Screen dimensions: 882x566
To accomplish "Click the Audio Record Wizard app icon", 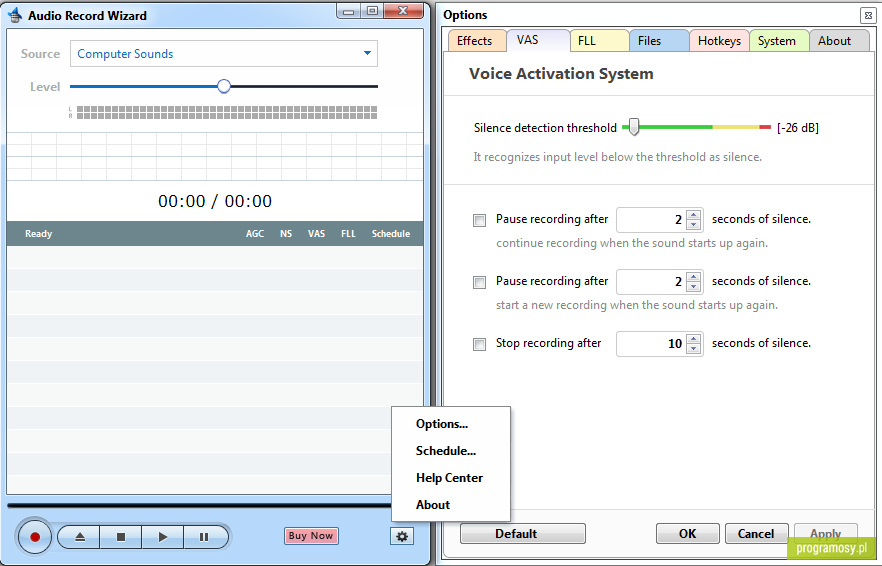I will tap(15, 15).
